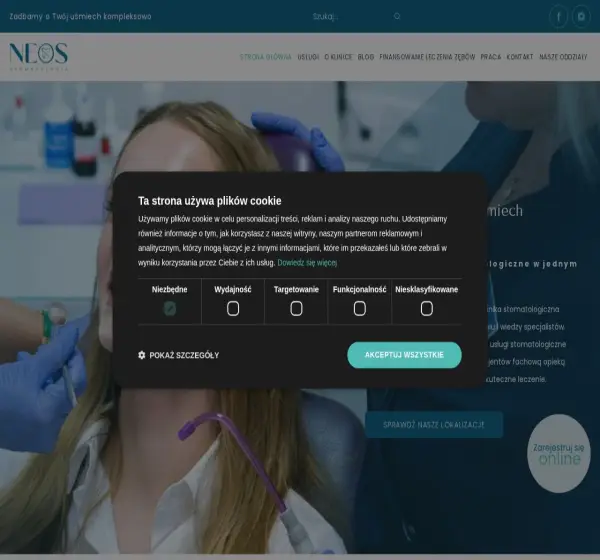
Task: Open Finansowanie leczenia zębów menu item
Action: click(x=427, y=57)
